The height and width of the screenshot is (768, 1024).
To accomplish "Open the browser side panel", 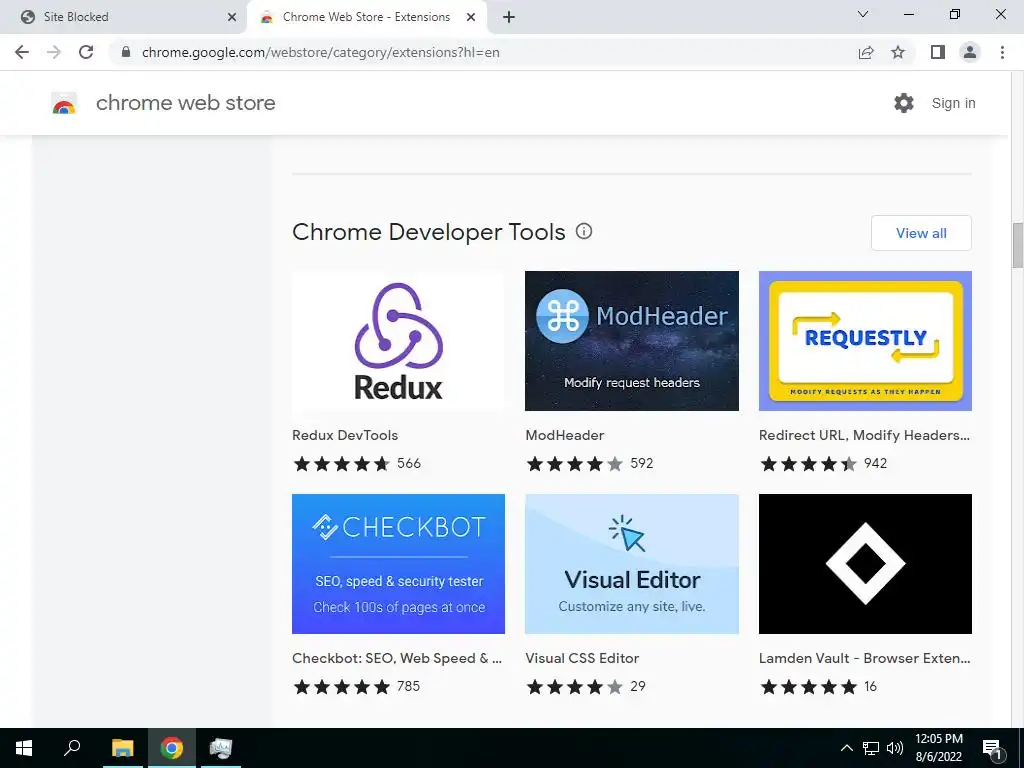I will click(x=938, y=52).
